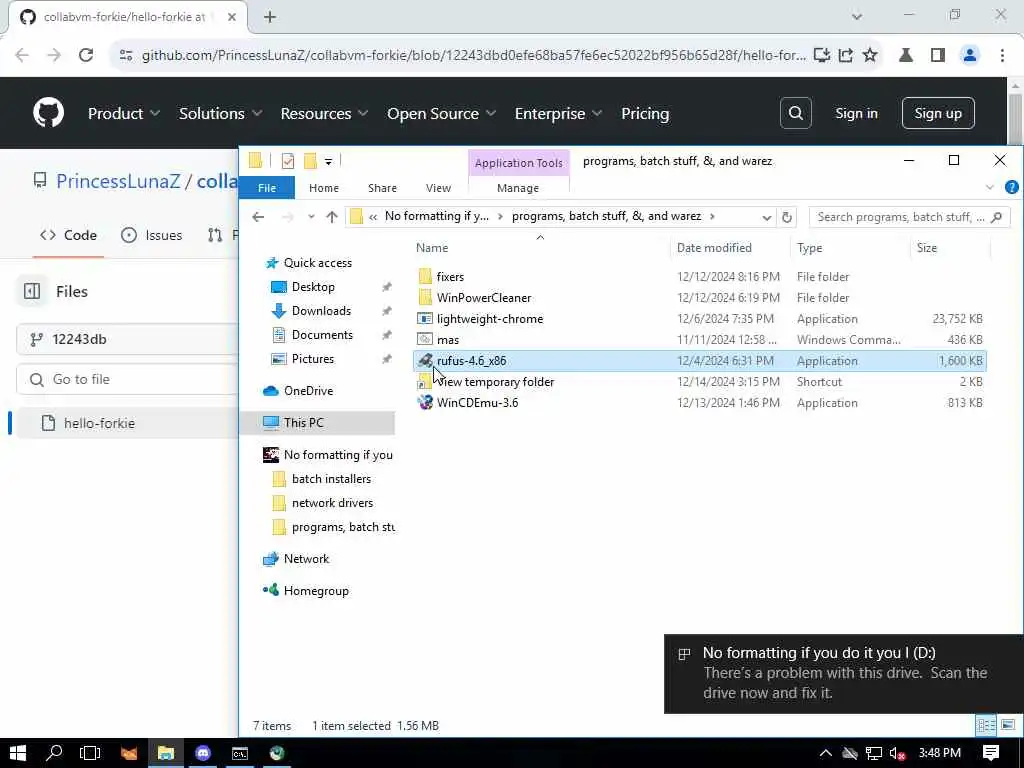This screenshot has height=768, width=1024.
Task: Open Chrome's three-dot menu
Action: tap(1002, 55)
